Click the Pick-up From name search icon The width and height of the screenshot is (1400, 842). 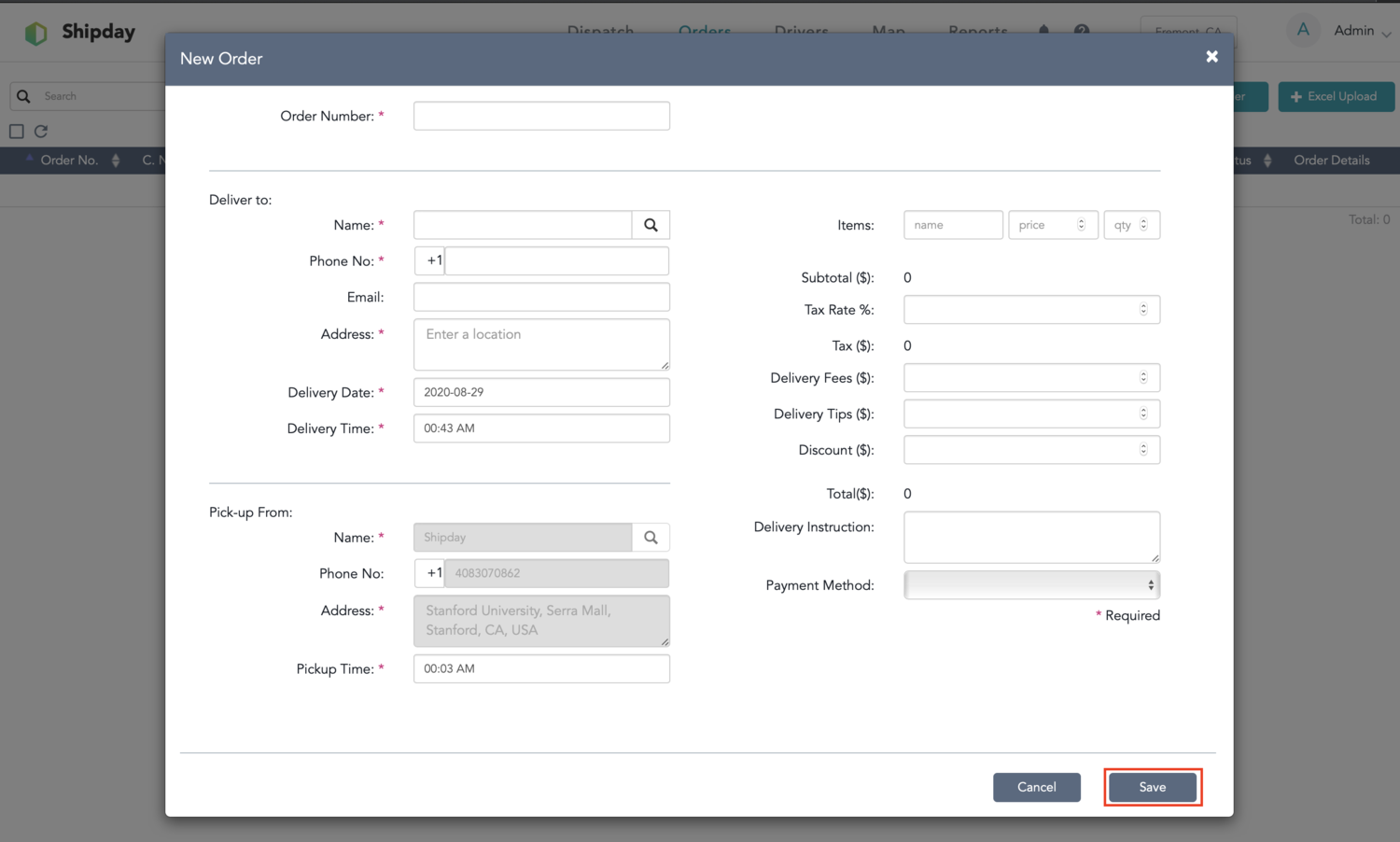[651, 538]
